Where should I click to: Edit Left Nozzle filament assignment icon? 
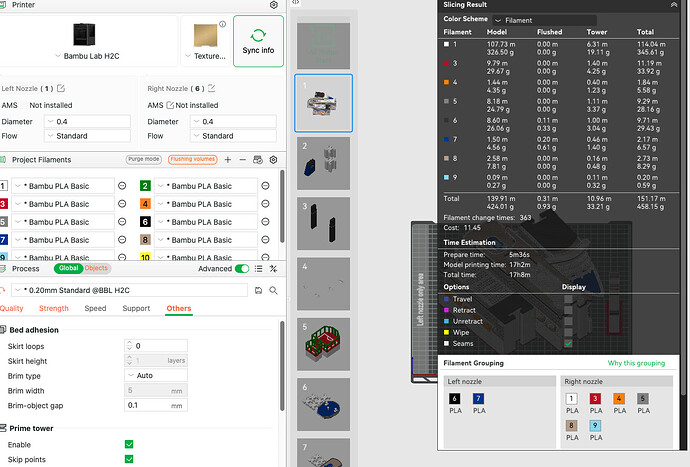[x=61, y=88]
